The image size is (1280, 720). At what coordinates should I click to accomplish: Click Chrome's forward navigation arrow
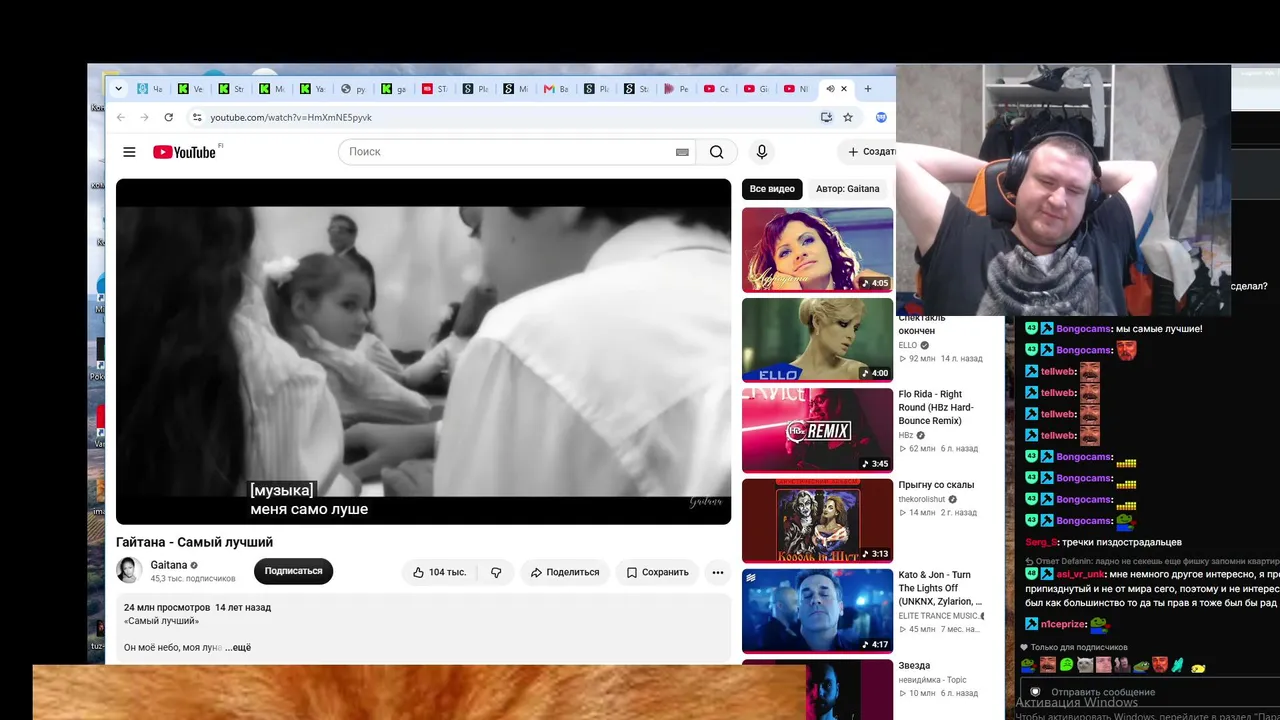click(144, 117)
